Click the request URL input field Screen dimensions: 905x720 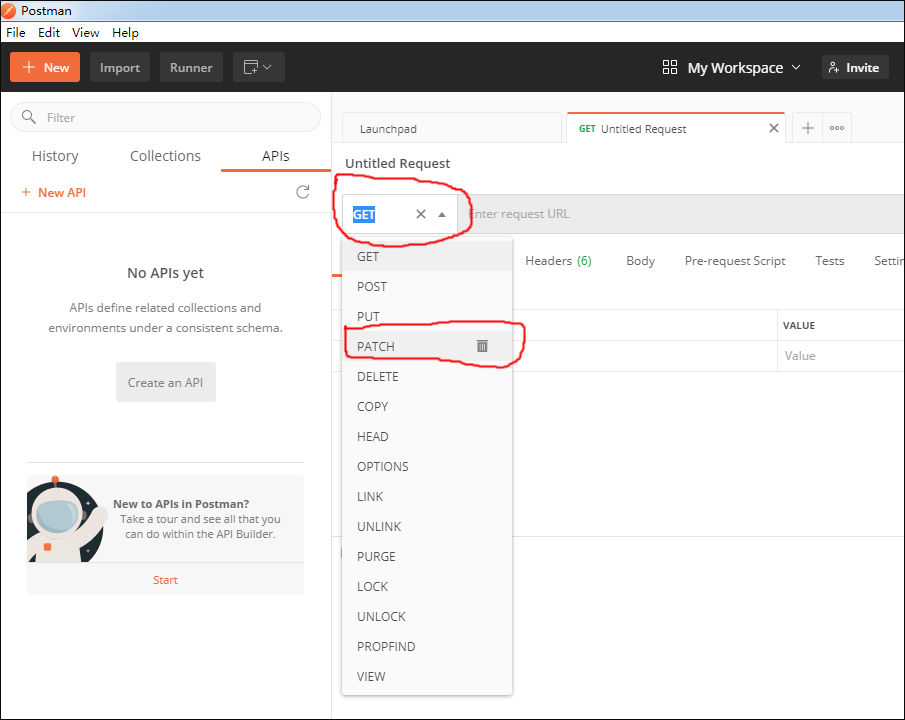click(x=681, y=214)
